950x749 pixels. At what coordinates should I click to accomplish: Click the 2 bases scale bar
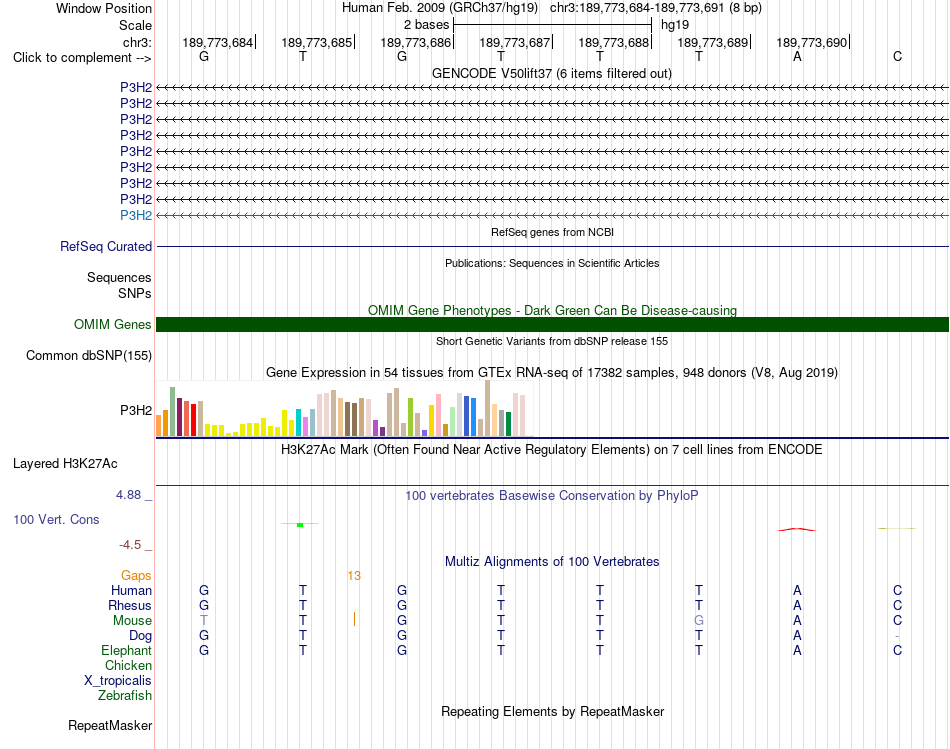point(552,25)
